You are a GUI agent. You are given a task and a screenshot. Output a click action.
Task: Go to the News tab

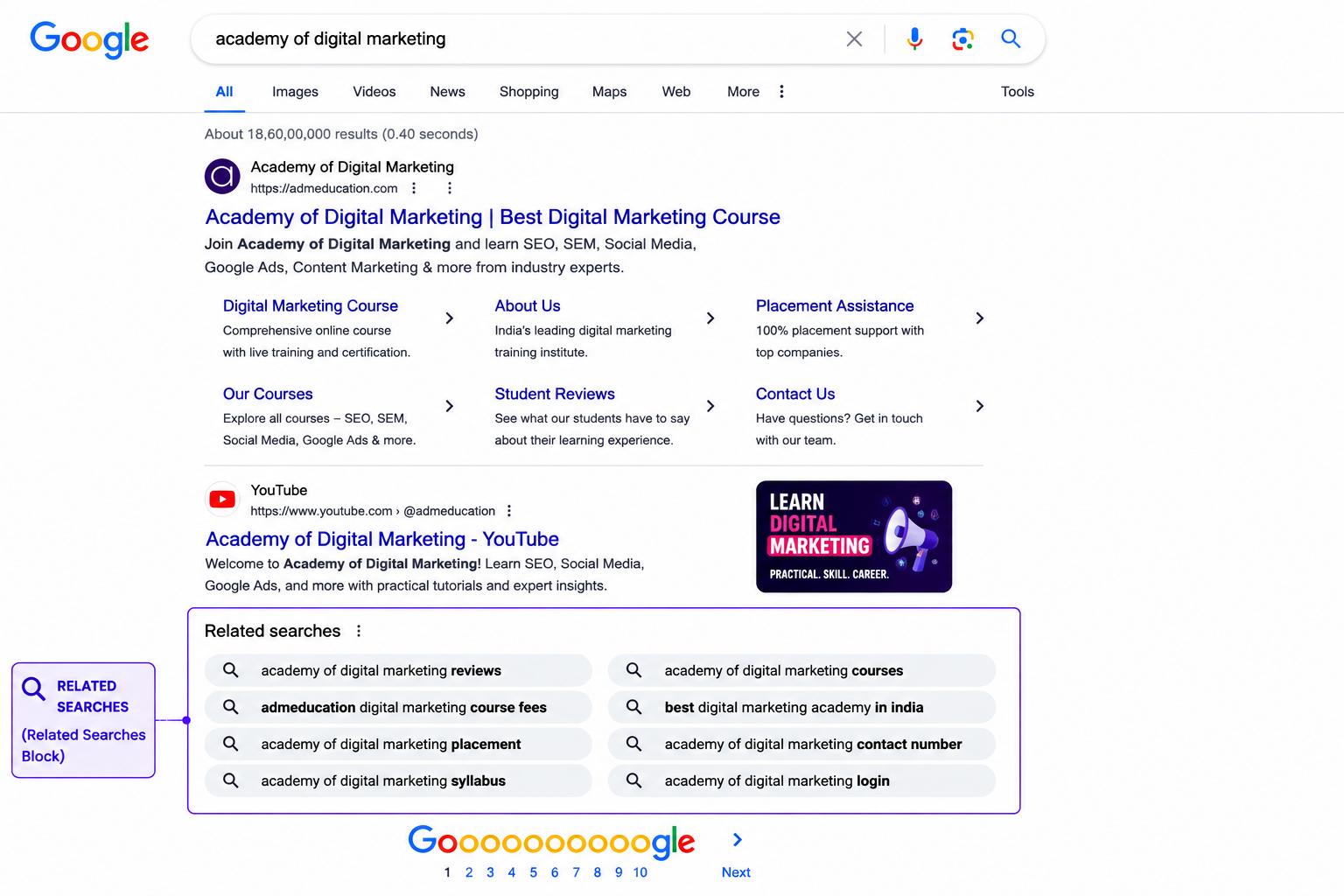[x=447, y=92]
